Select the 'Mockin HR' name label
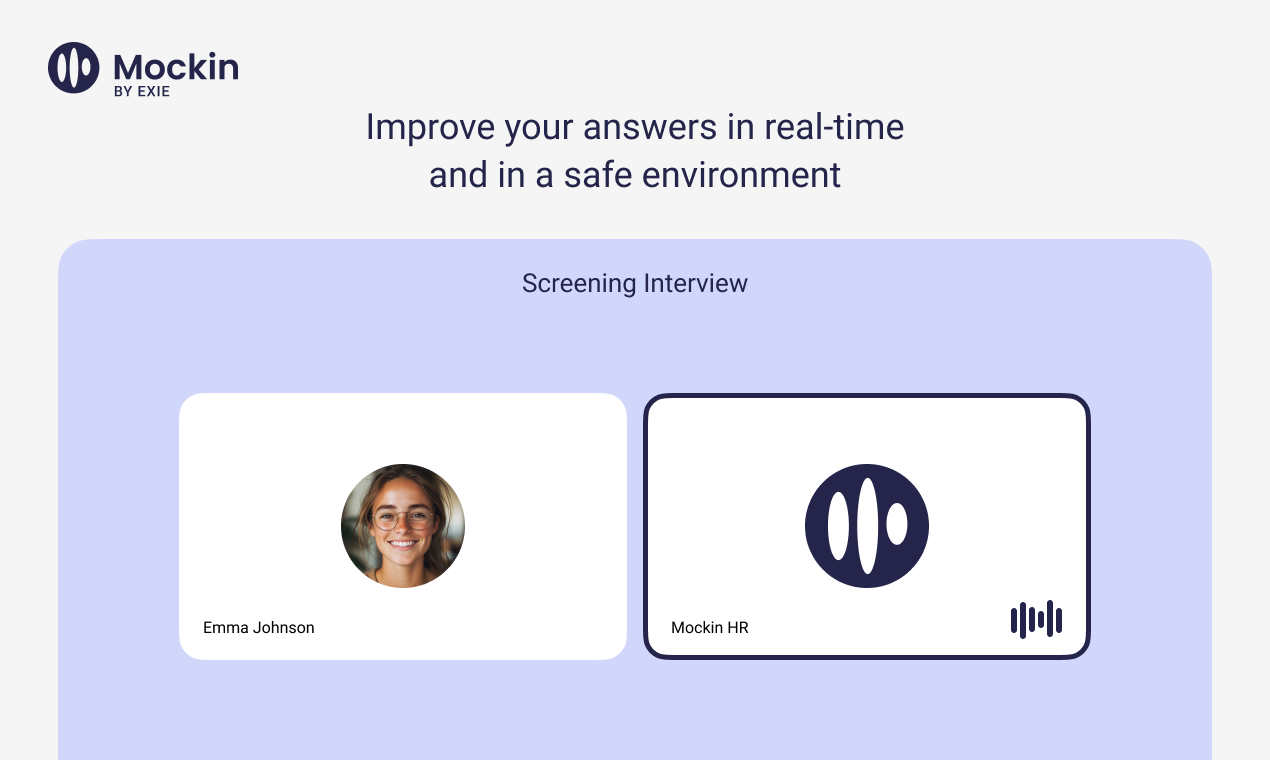This screenshot has height=760, width=1270. point(710,628)
